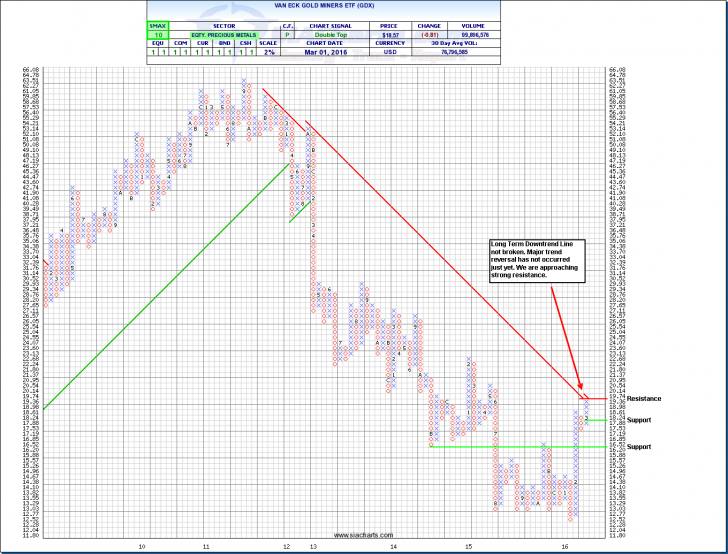
Task: Select the SMAX score value 10
Action: click(157, 32)
